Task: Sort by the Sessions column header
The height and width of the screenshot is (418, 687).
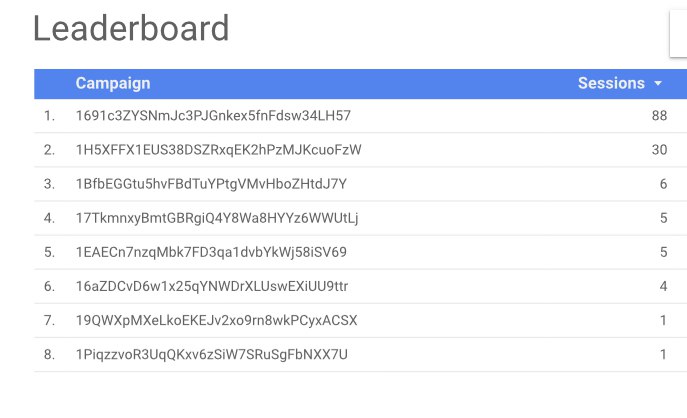Action: click(x=611, y=83)
